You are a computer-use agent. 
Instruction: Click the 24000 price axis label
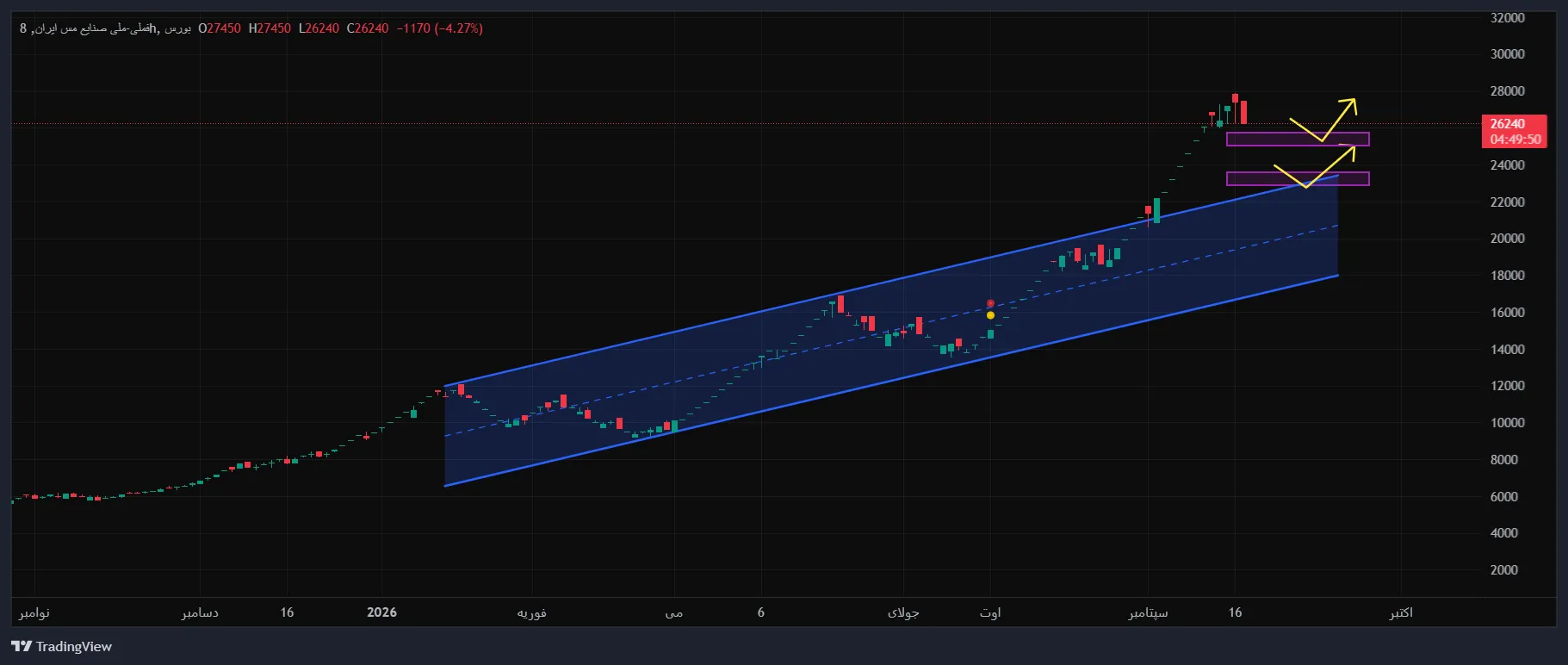pos(1507,165)
